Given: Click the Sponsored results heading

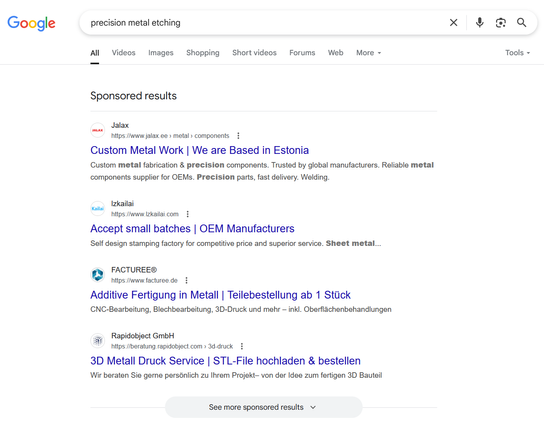Looking at the screenshot, I should (133, 96).
